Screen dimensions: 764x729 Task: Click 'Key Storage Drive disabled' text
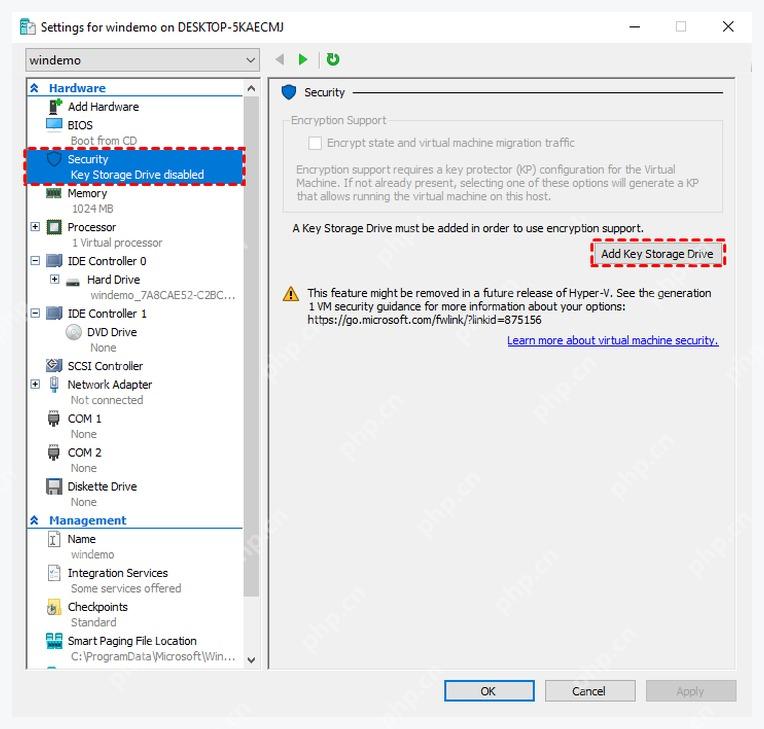[137, 174]
